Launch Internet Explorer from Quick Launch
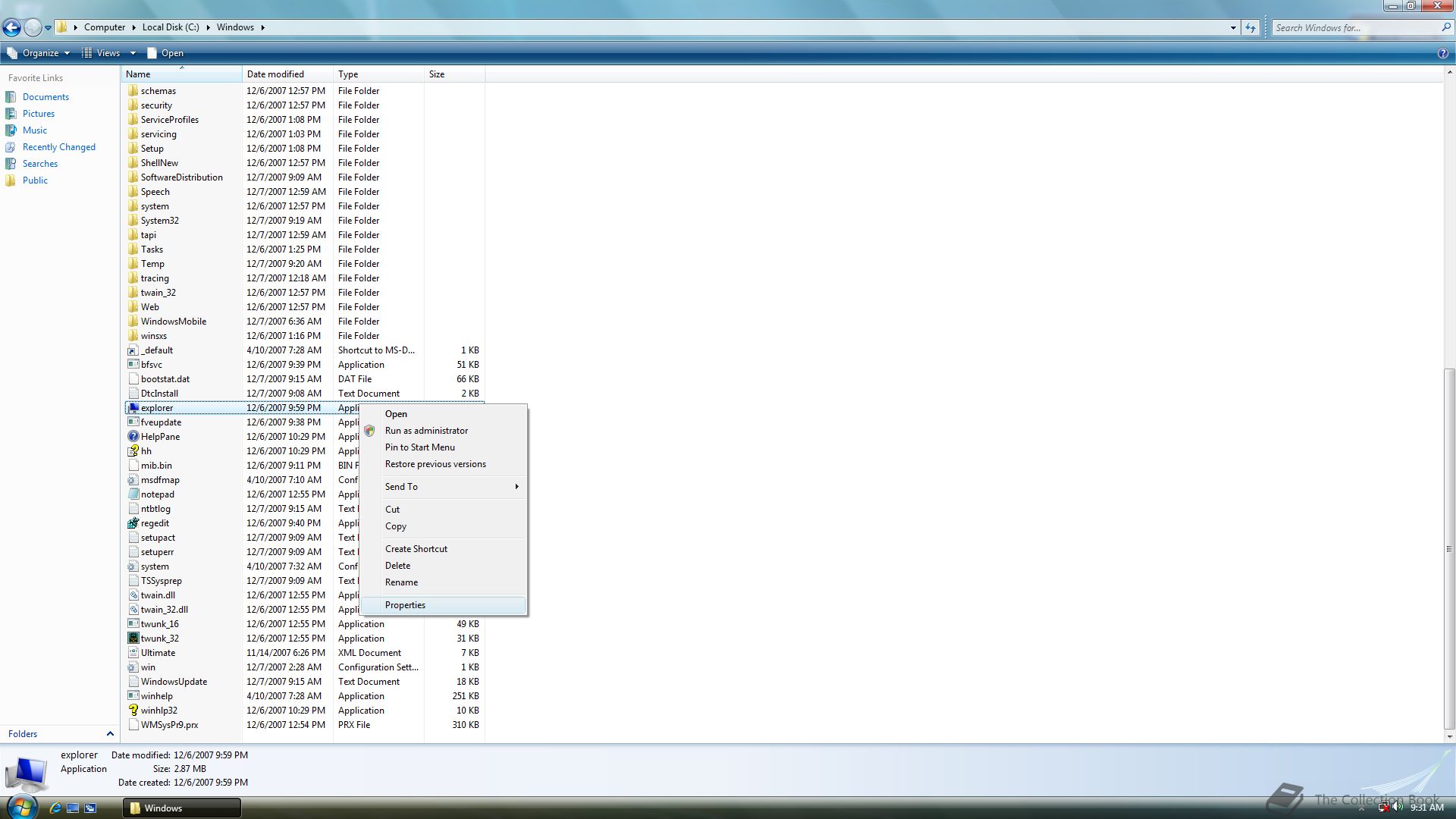Viewport: 1456px width, 819px height. (x=55, y=808)
